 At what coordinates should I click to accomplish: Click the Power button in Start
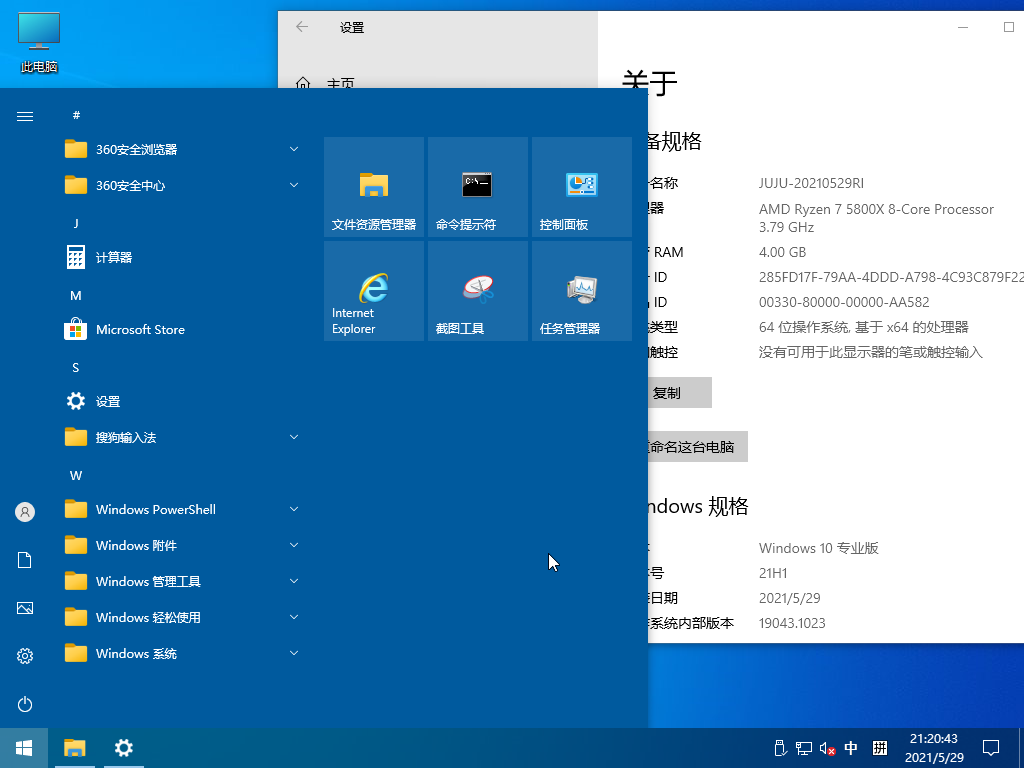[x=25, y=704]
